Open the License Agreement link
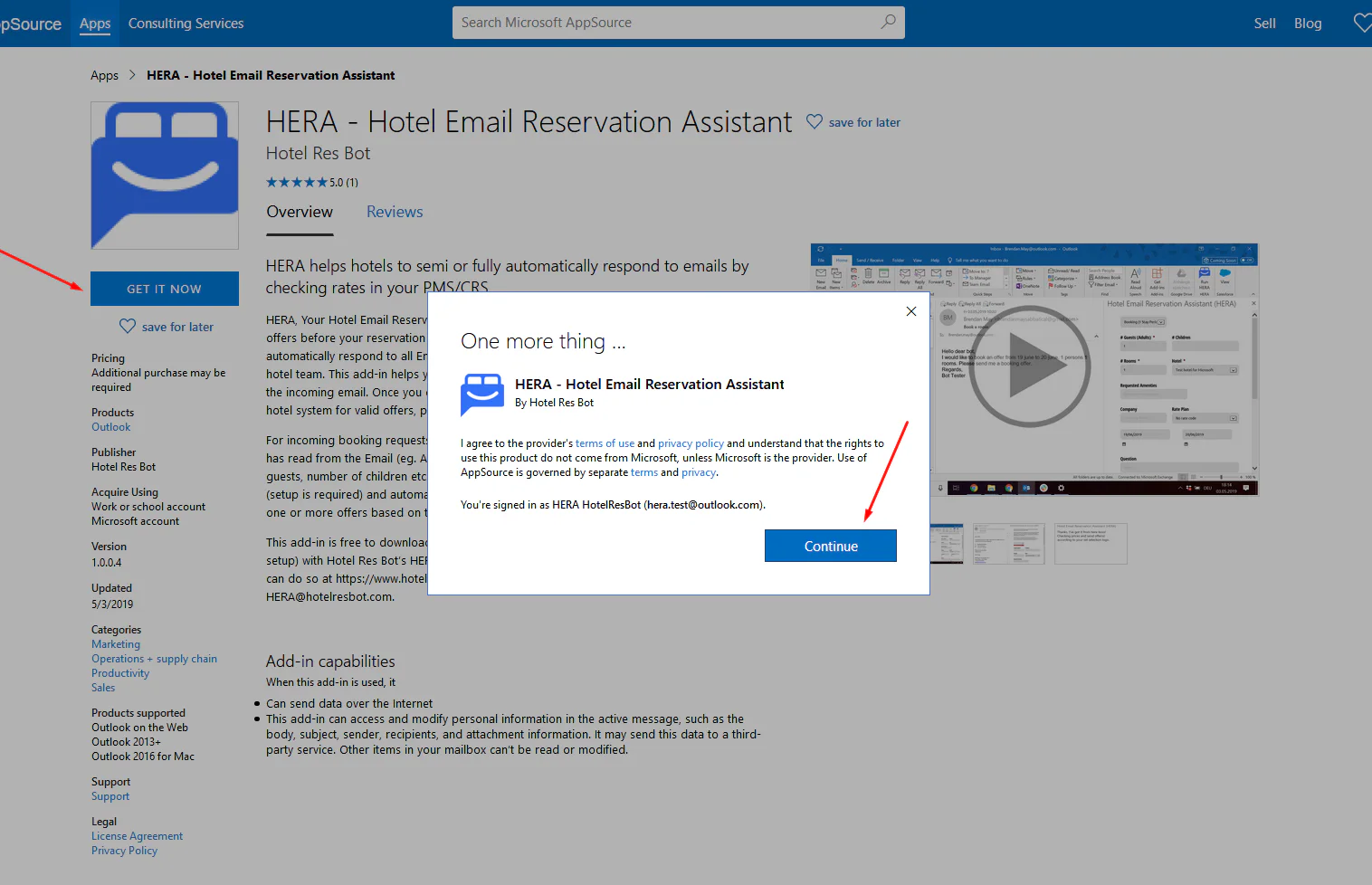Image resolution: width=1372 pixels, height=885 pixels. [x=137, y=836]
